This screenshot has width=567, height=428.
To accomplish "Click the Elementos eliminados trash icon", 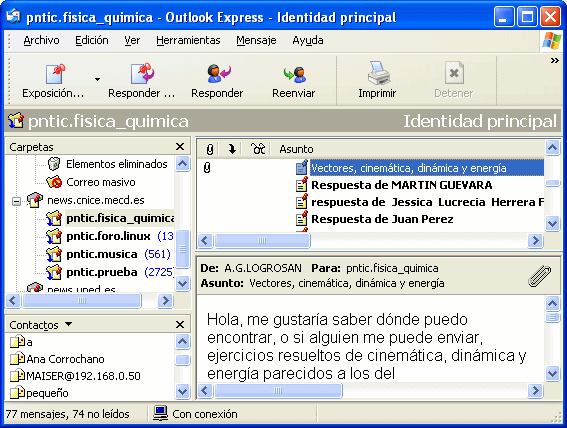I will 54,164.
